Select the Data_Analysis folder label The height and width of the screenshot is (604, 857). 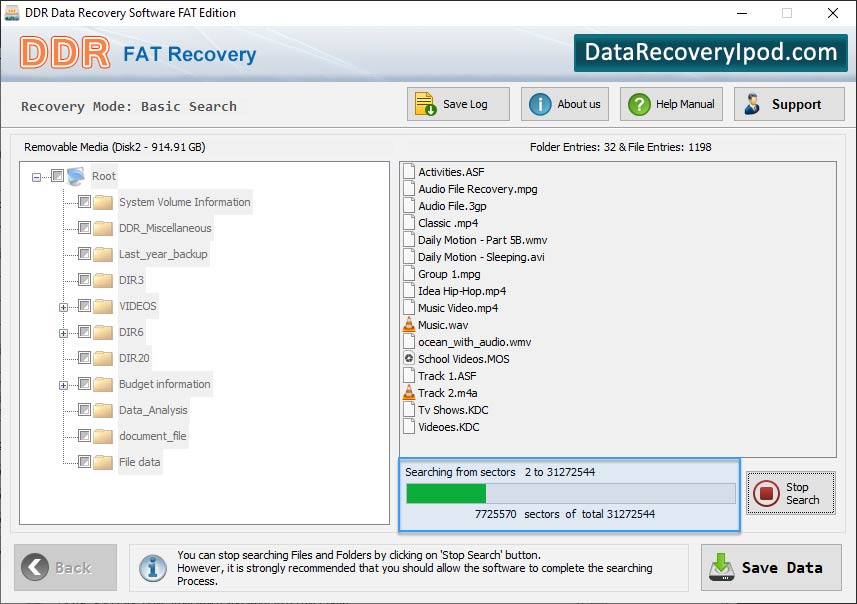pos(153,410)
